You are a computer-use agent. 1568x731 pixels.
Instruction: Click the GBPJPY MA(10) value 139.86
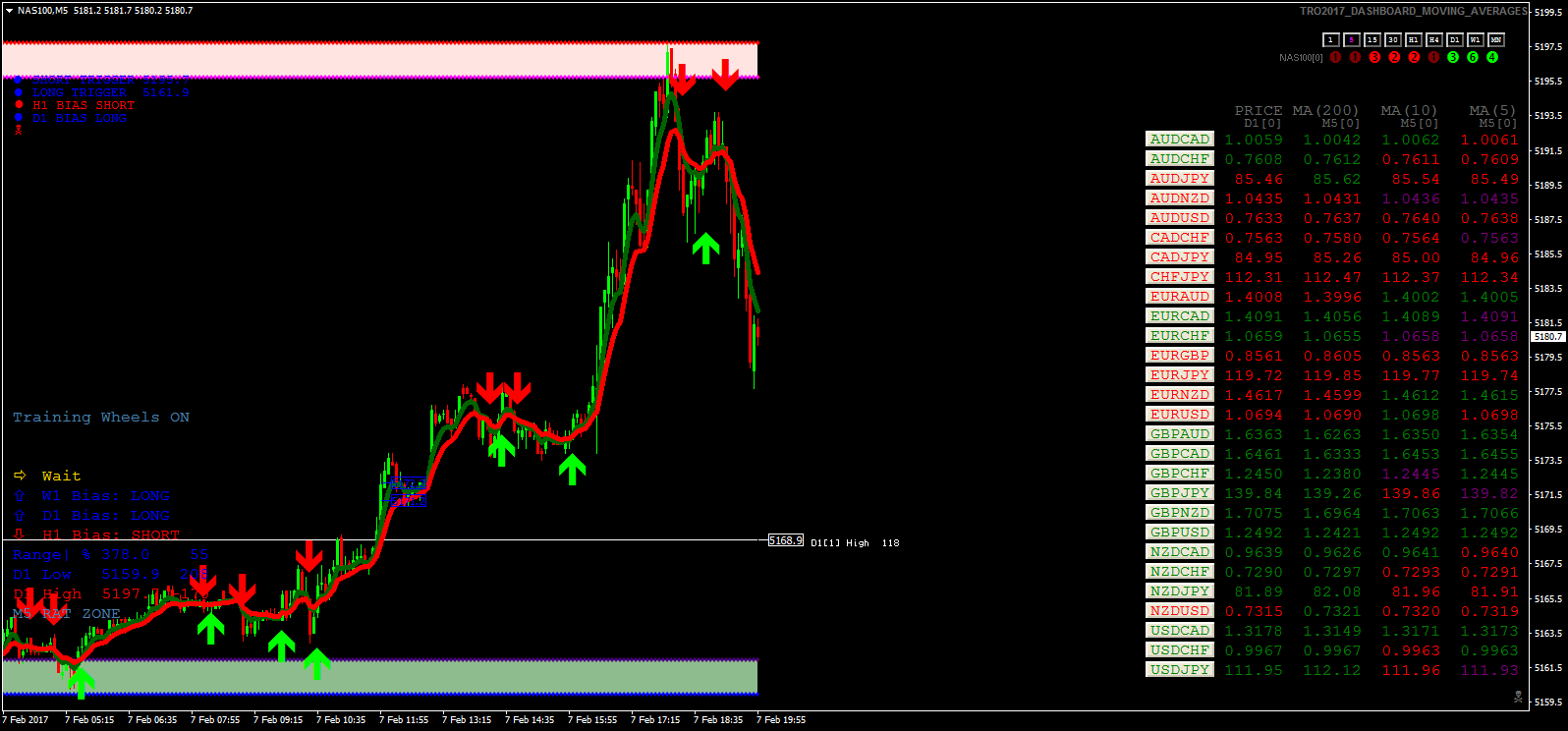[x=1411, y=493]
